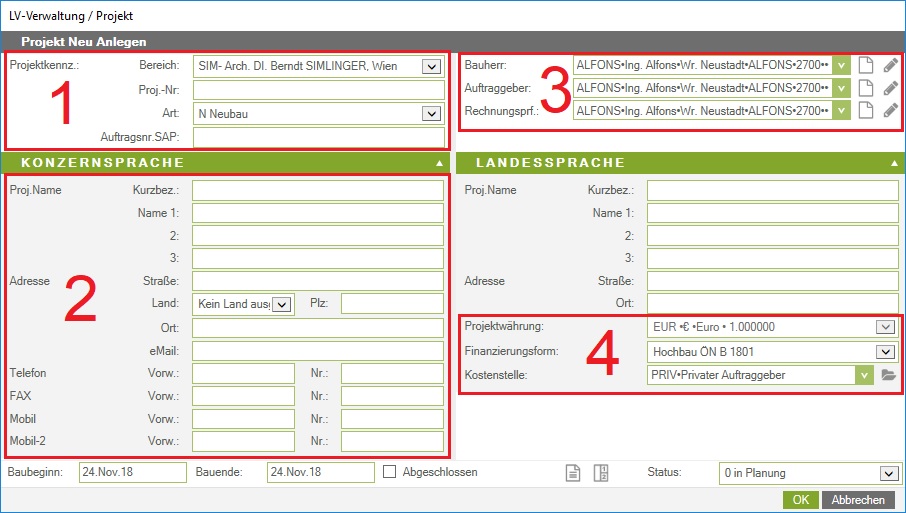Toggle the Abgeschlossen checkbox
Image resolution: width=906 pixels, height=513 pixels.
(x=390, y=472)
